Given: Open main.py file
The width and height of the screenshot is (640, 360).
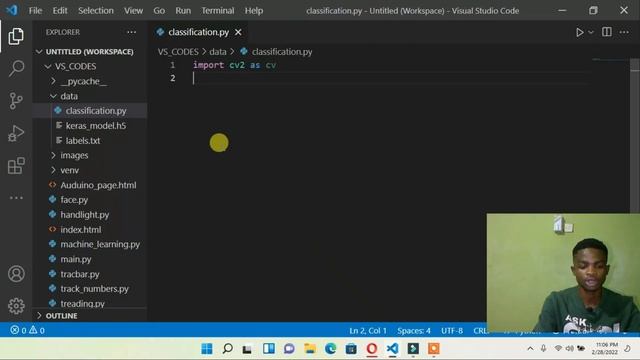Looking at the screenshot, I should coord(89,259).
